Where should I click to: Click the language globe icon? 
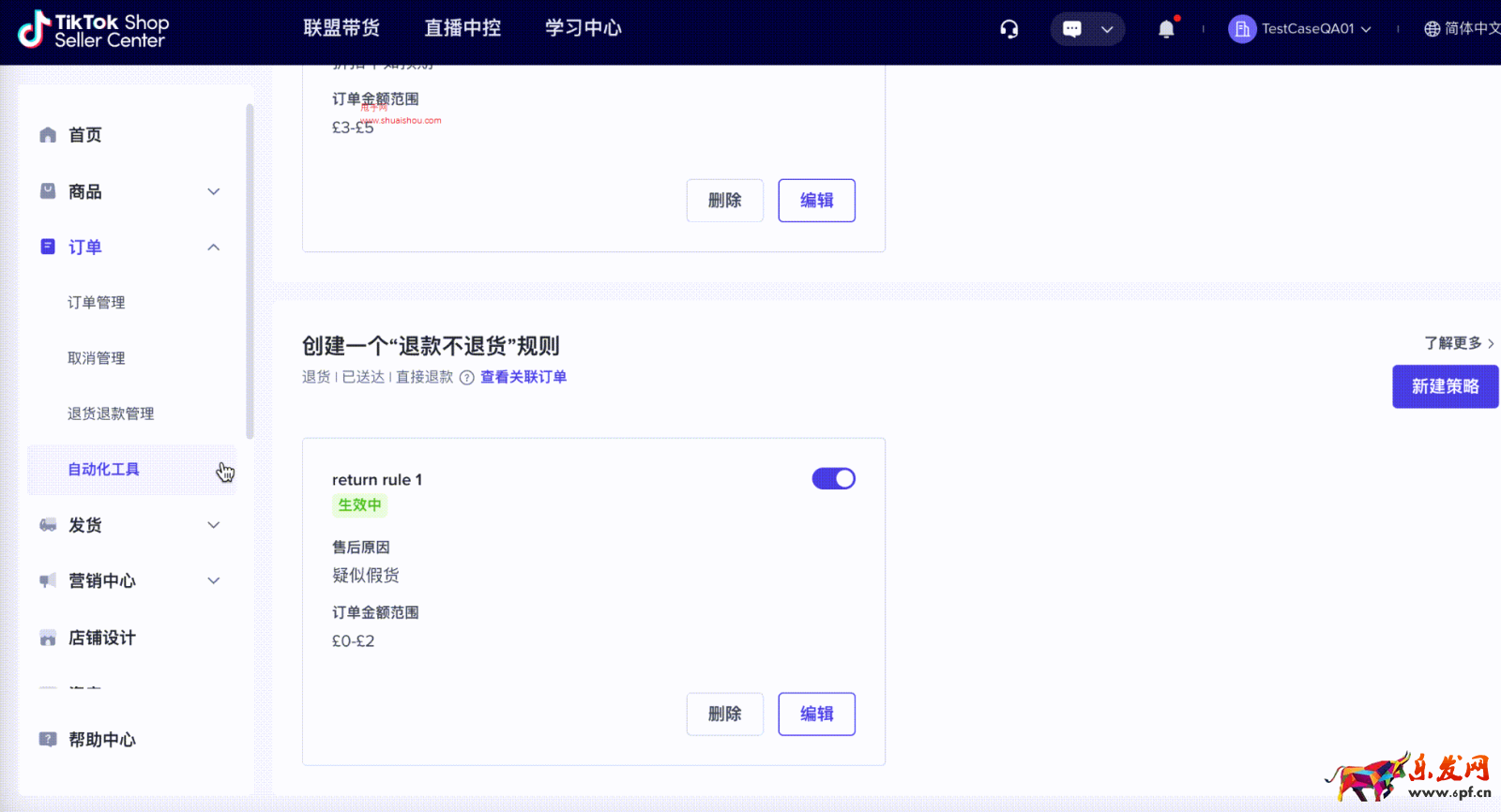1432,29
